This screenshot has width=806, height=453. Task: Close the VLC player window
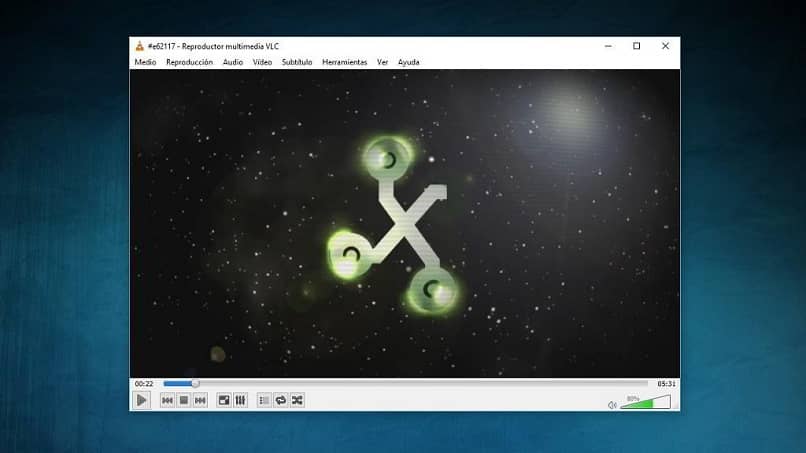tap(665, 46)
